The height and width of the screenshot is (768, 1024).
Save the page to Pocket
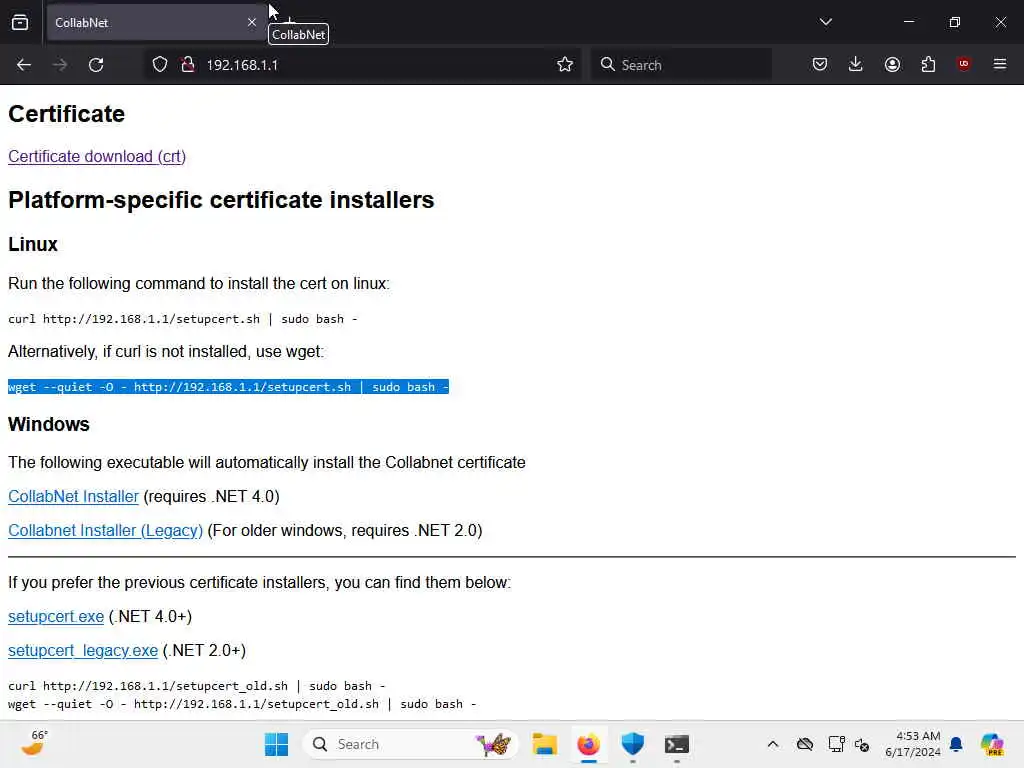820,64
